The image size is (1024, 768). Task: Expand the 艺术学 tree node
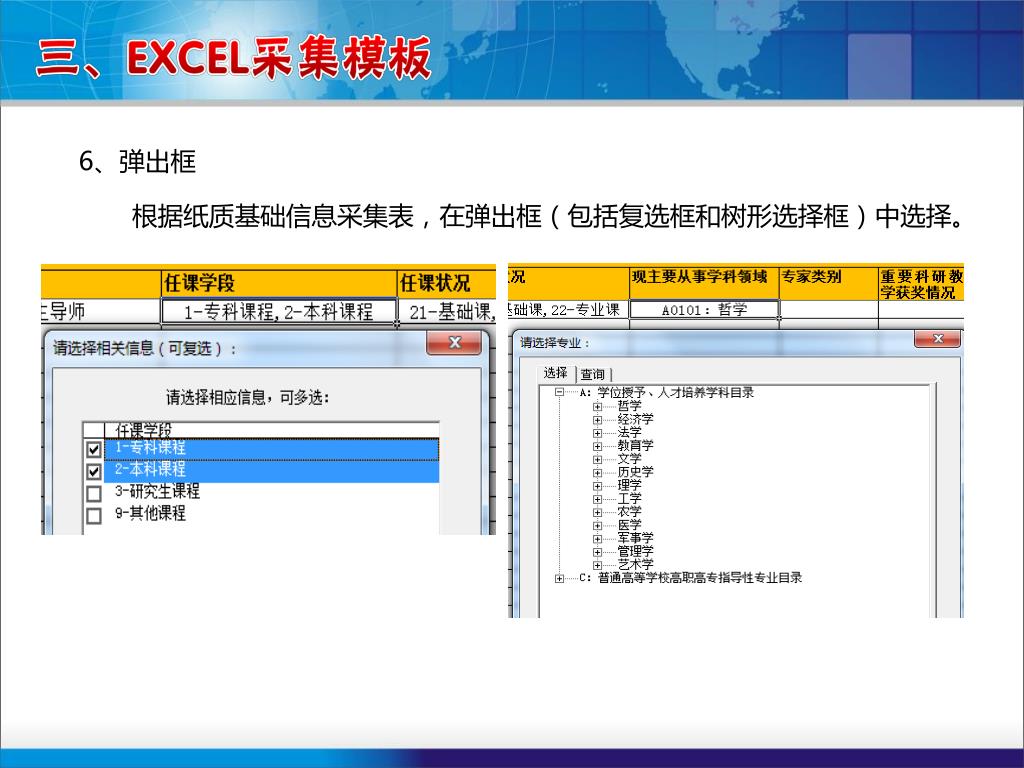pyautogui.click(x=597, y=565)
